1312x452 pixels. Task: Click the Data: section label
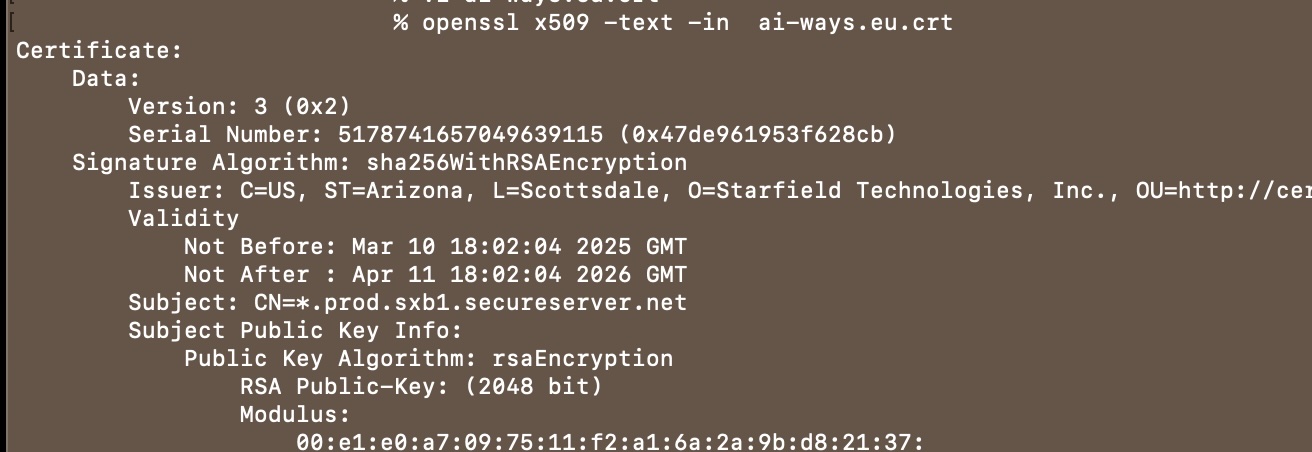click(x=106, y=78)
